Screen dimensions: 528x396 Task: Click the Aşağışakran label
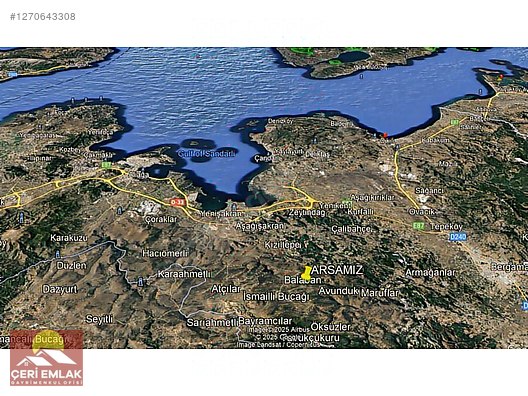[x=260, y=226]
